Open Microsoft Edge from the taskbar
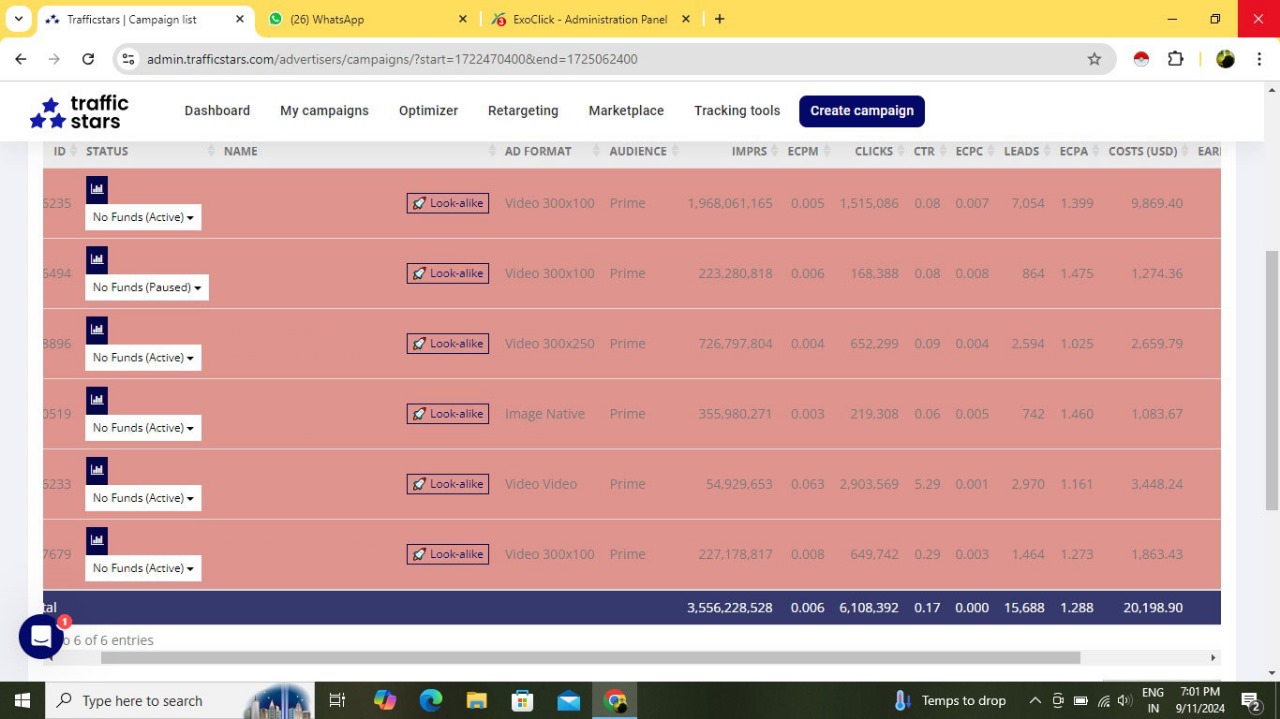This screenshot has height=719, width=1280. pyautogui.click(x=431, y=700)
